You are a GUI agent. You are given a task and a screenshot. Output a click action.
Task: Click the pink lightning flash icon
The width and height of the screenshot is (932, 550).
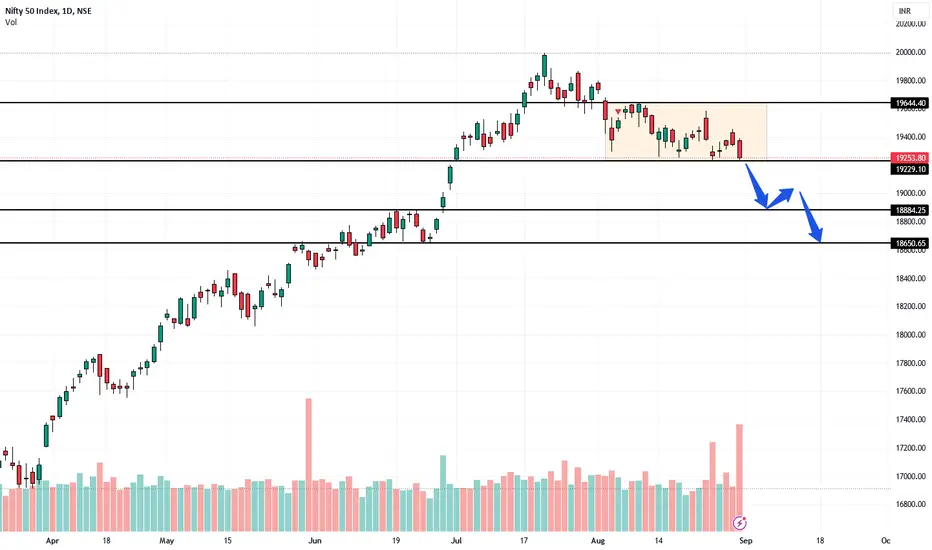739,523
